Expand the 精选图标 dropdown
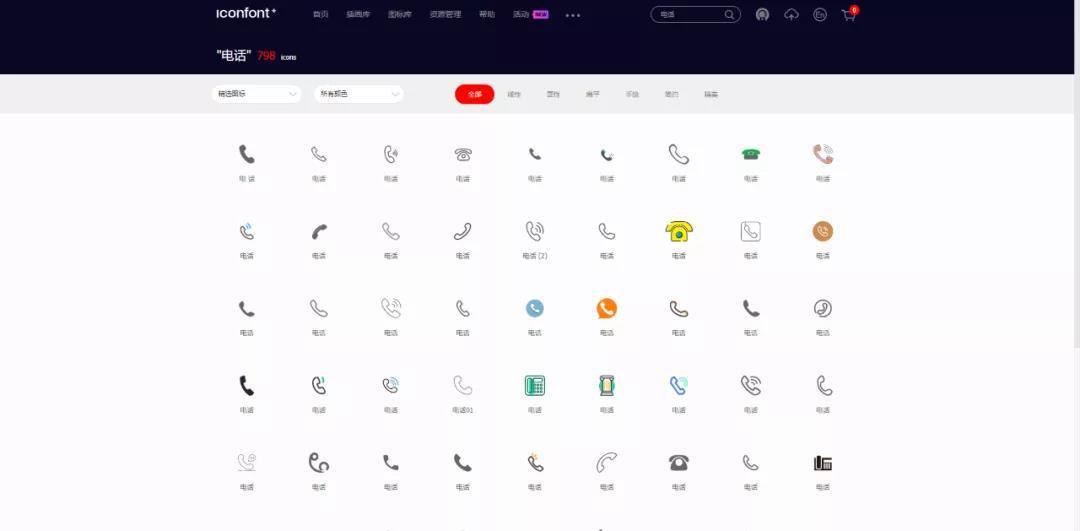1080x531 pixels. point(256,94)
